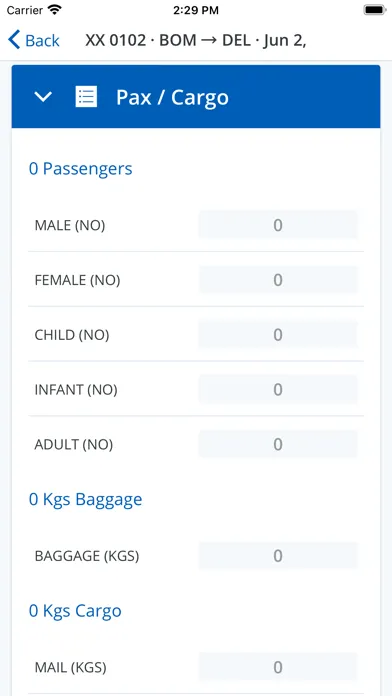Tap the flight title XX 0102 BOM → DEL
Image resolution: width=392 pixels, height=696 pixels.
(196, 40)
